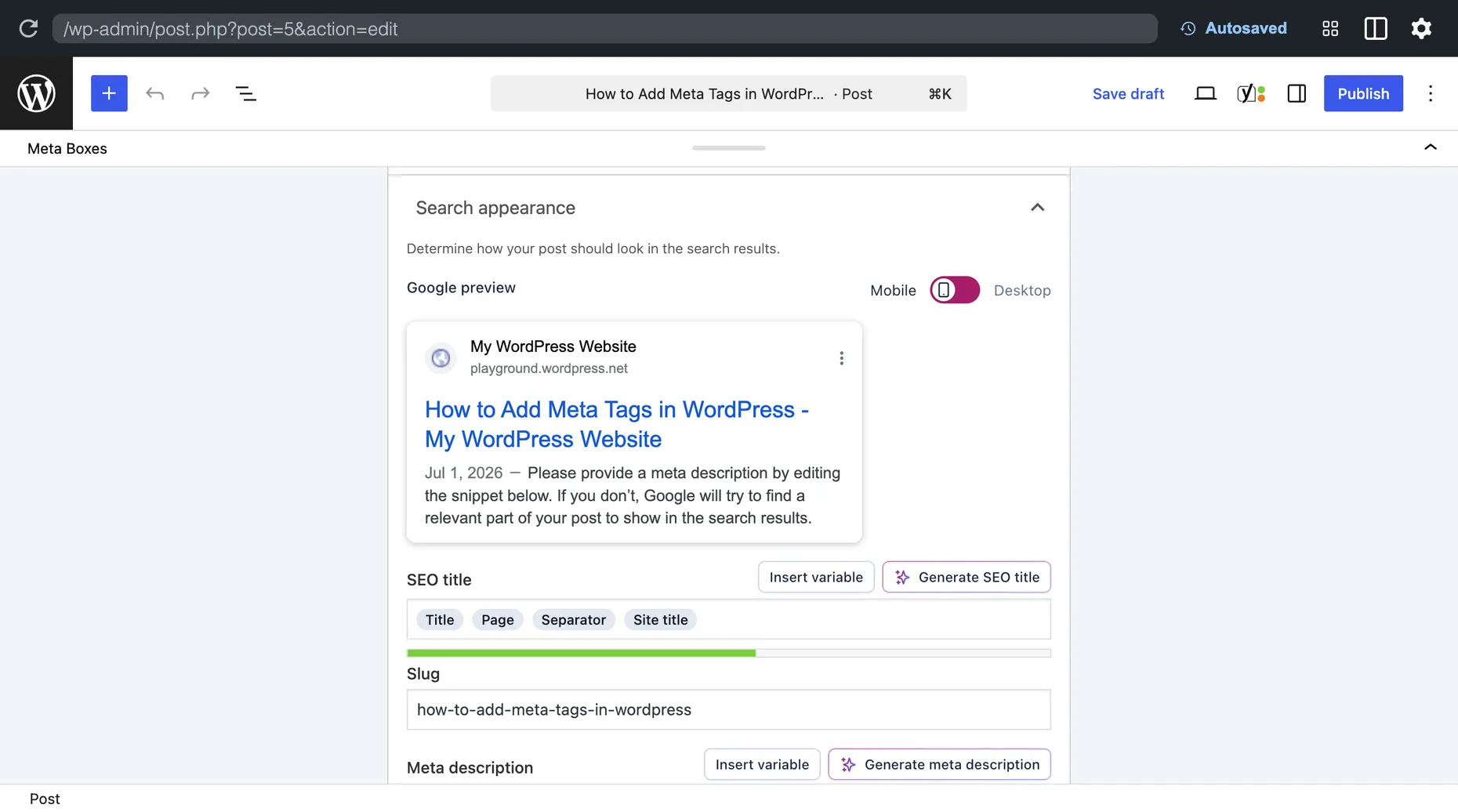Click the URL address bar
Image resolution: width=1458 pixels, height=812 pixels.
604,28
